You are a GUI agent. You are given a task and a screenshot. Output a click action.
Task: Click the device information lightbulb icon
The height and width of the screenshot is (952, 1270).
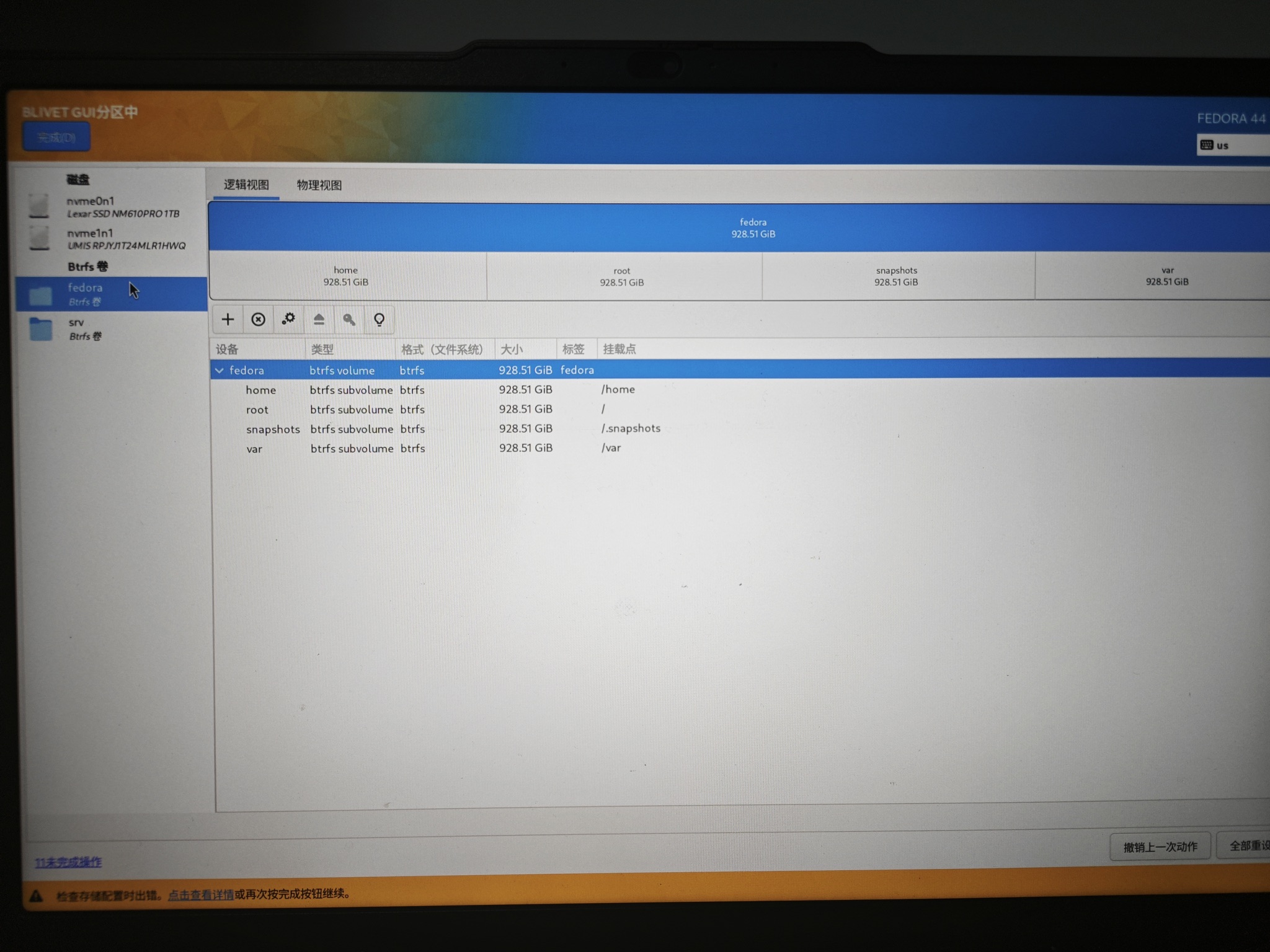379,319
